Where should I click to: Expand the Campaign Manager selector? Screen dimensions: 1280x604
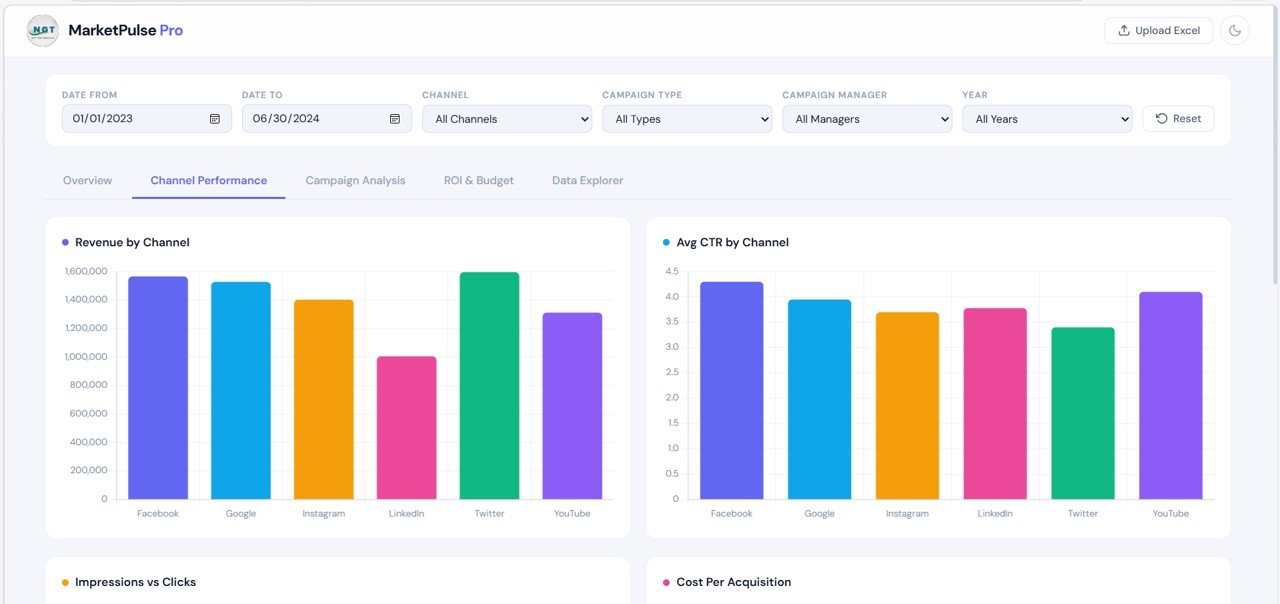pos(866,118)
